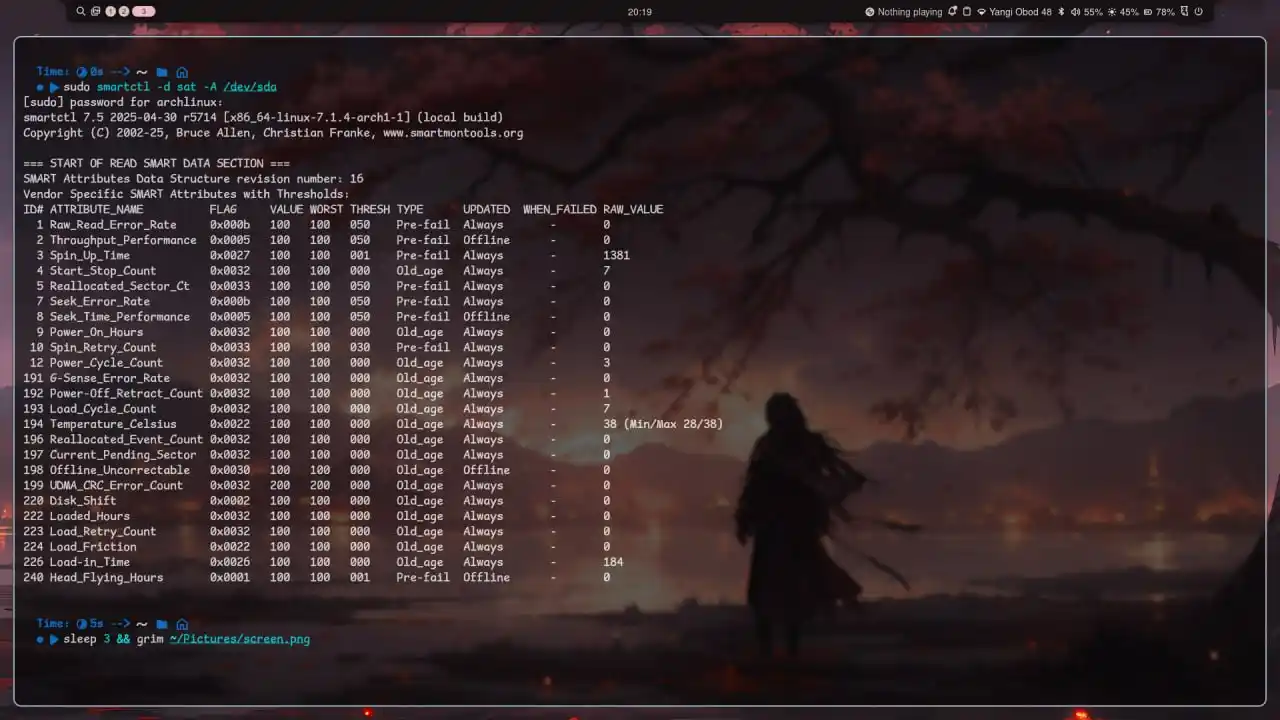Image resolution: width=1280 pixels, height=720 pixels.
Task: Open the window overview icon beside search
Action: point(95,12)
